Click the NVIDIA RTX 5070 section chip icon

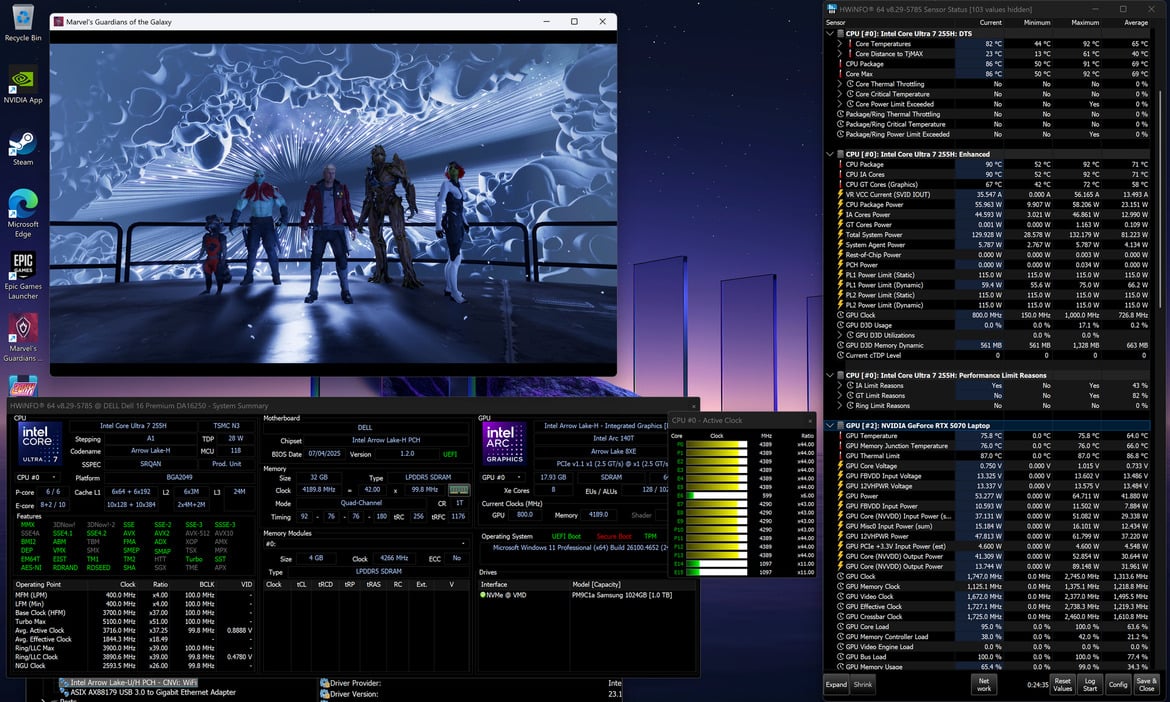(x=840, y=425)
